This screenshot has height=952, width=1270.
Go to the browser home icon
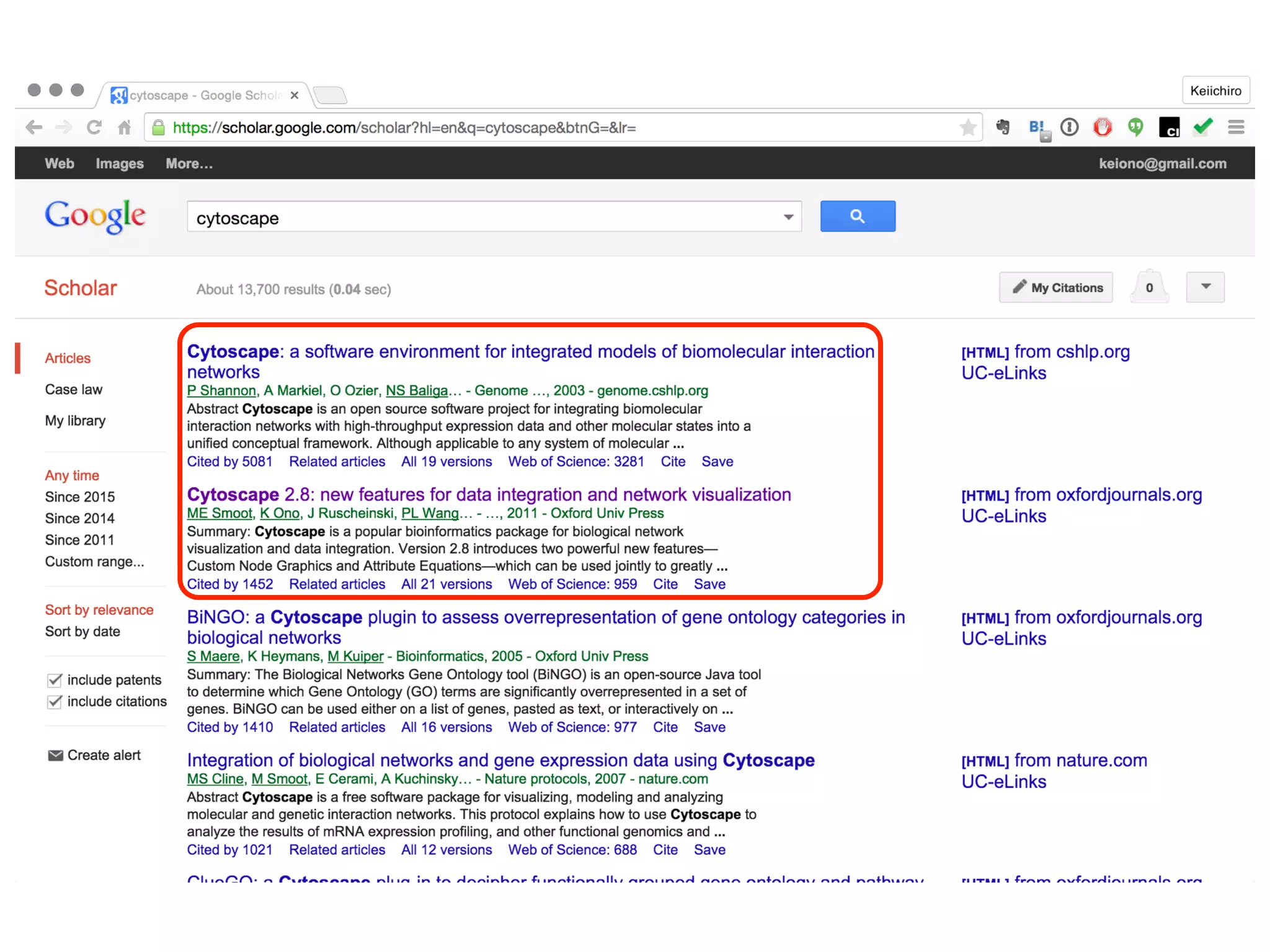point(125,128)
